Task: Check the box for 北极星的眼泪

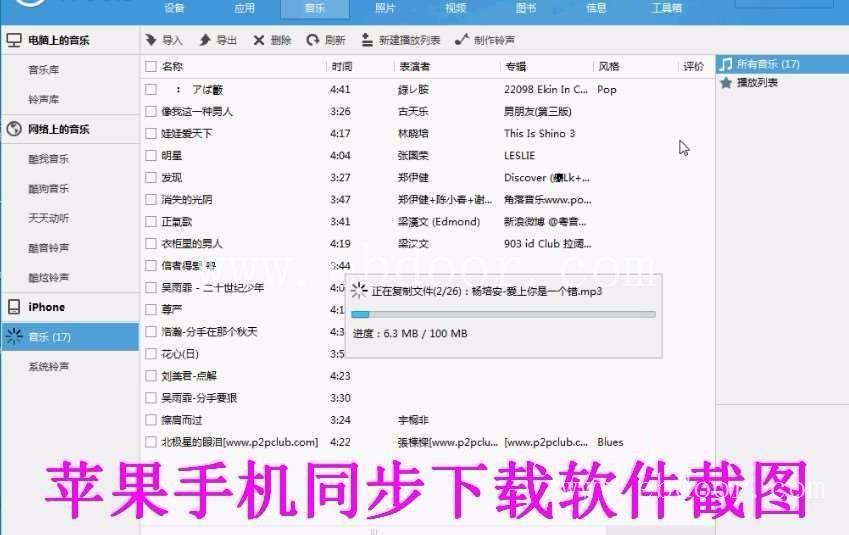Action: coord(151,442)
